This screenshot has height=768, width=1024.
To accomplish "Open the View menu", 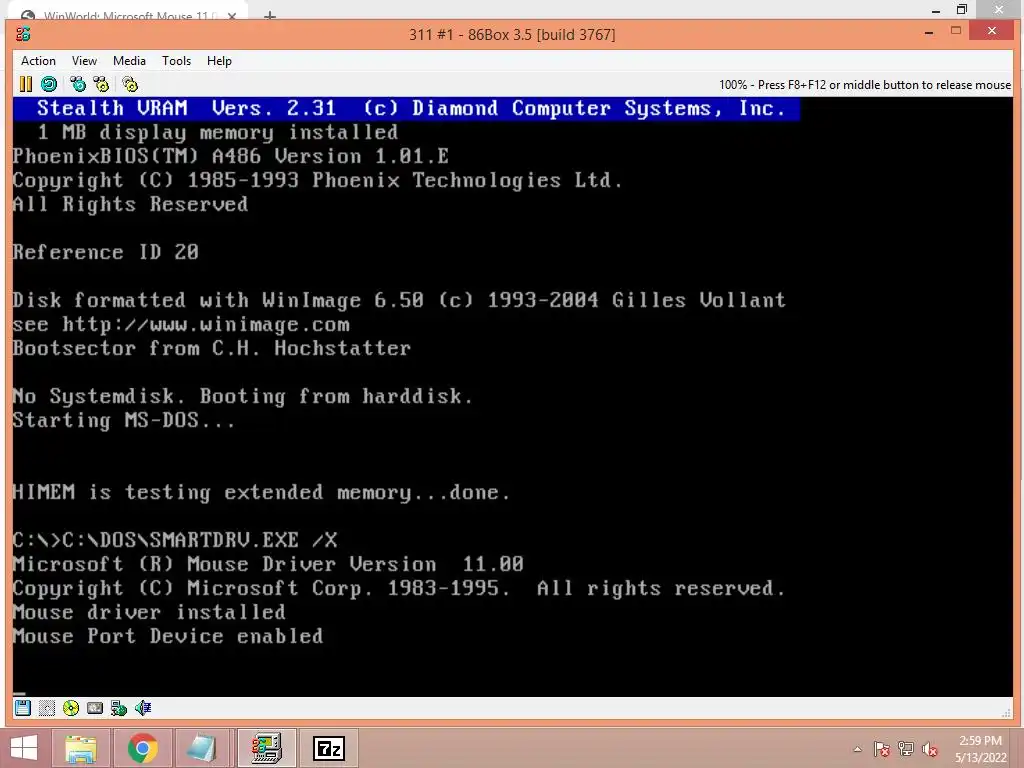I will (x=84, y=61).
